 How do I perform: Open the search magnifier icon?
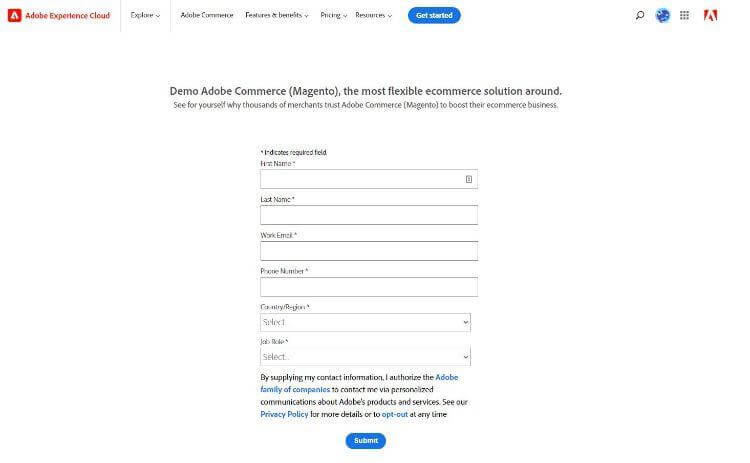point(640,15)
